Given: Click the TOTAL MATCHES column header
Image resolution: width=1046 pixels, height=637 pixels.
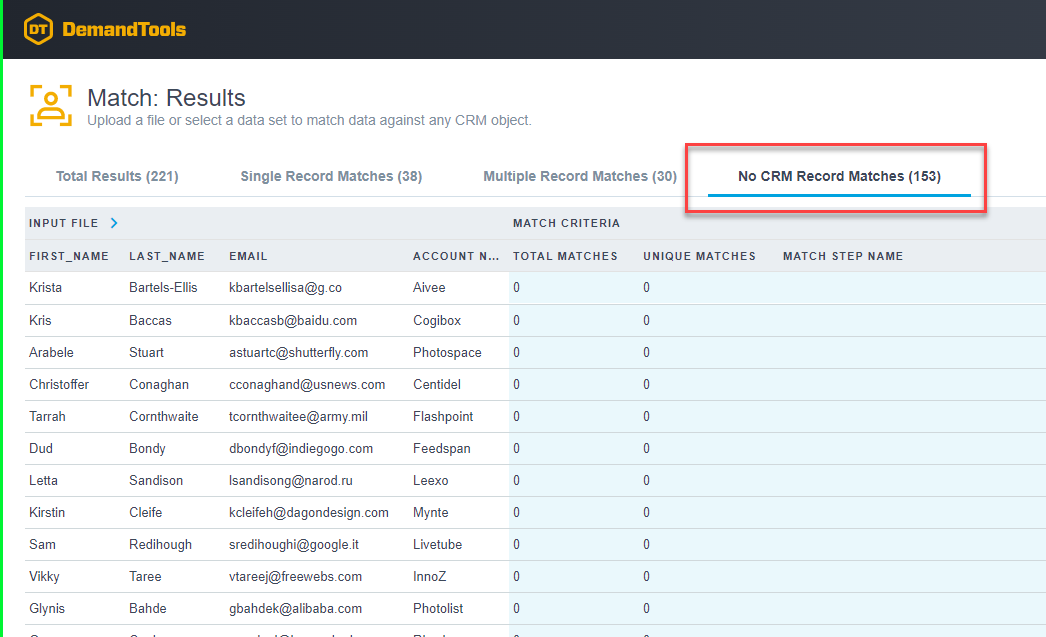Looking at the screenshot, I should (565, 256).
